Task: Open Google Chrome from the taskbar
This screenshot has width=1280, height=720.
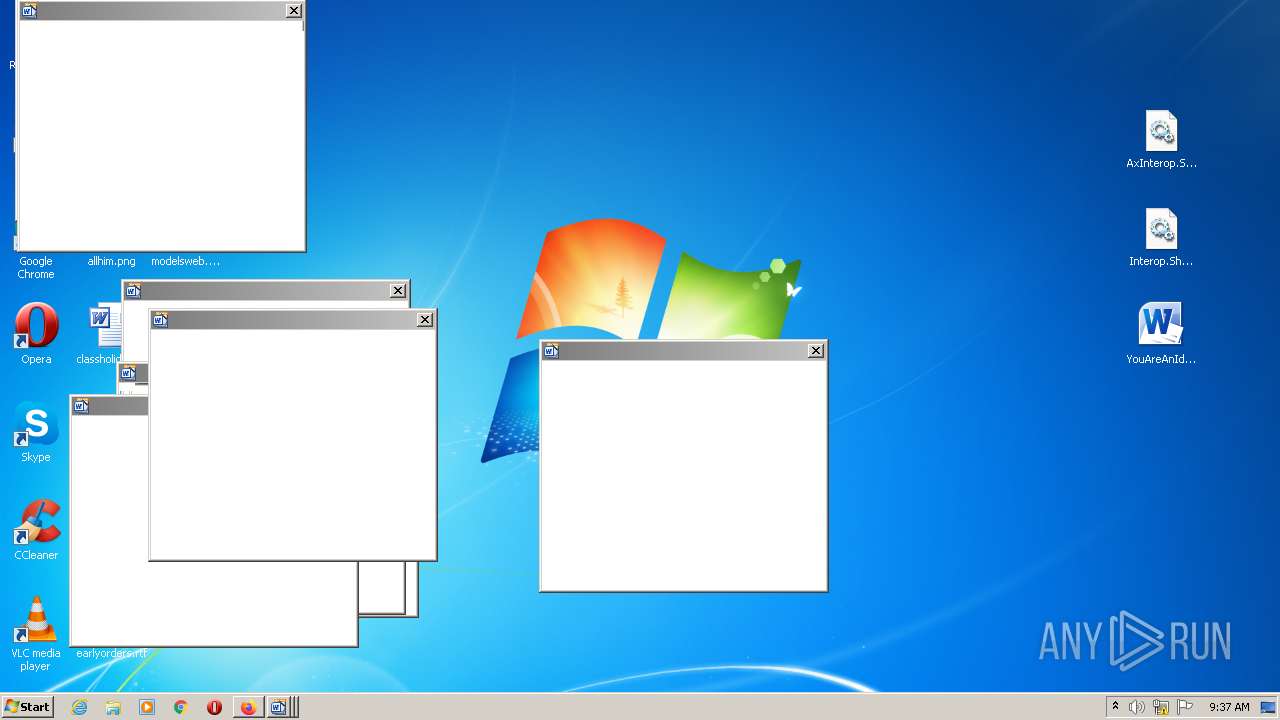Action: point(181,707)
